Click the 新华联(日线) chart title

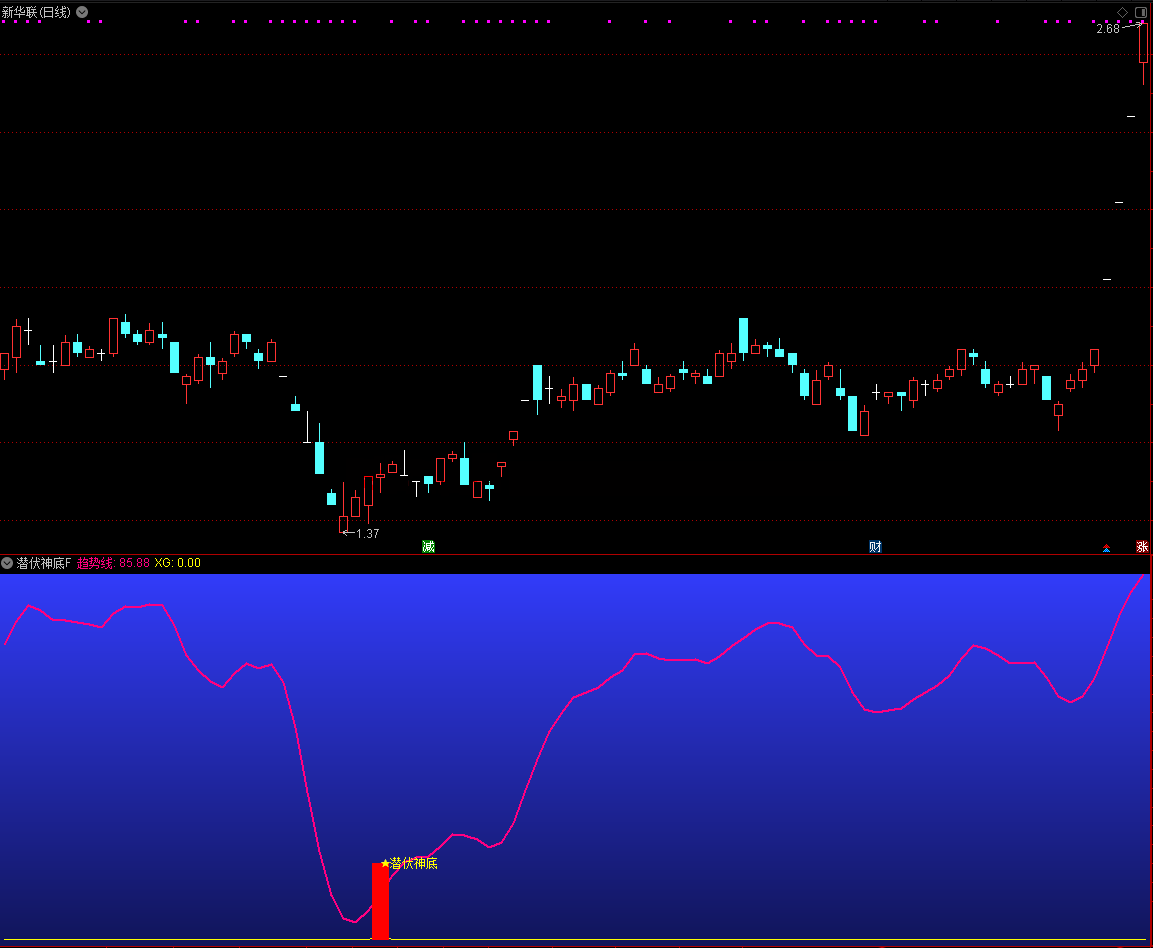pyautogui.click(x=36, y=12)
